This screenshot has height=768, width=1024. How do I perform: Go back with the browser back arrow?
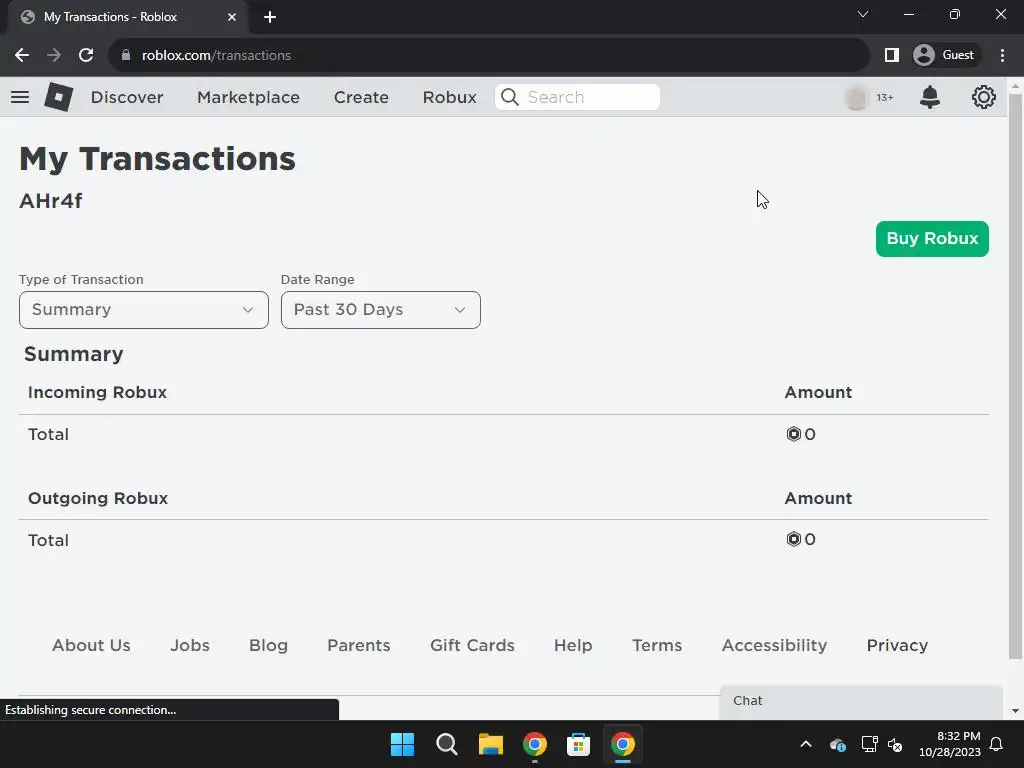click(22, 56)
